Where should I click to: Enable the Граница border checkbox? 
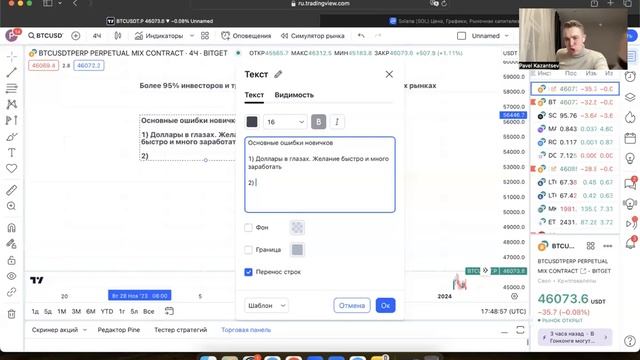click(x=248, y=250)
